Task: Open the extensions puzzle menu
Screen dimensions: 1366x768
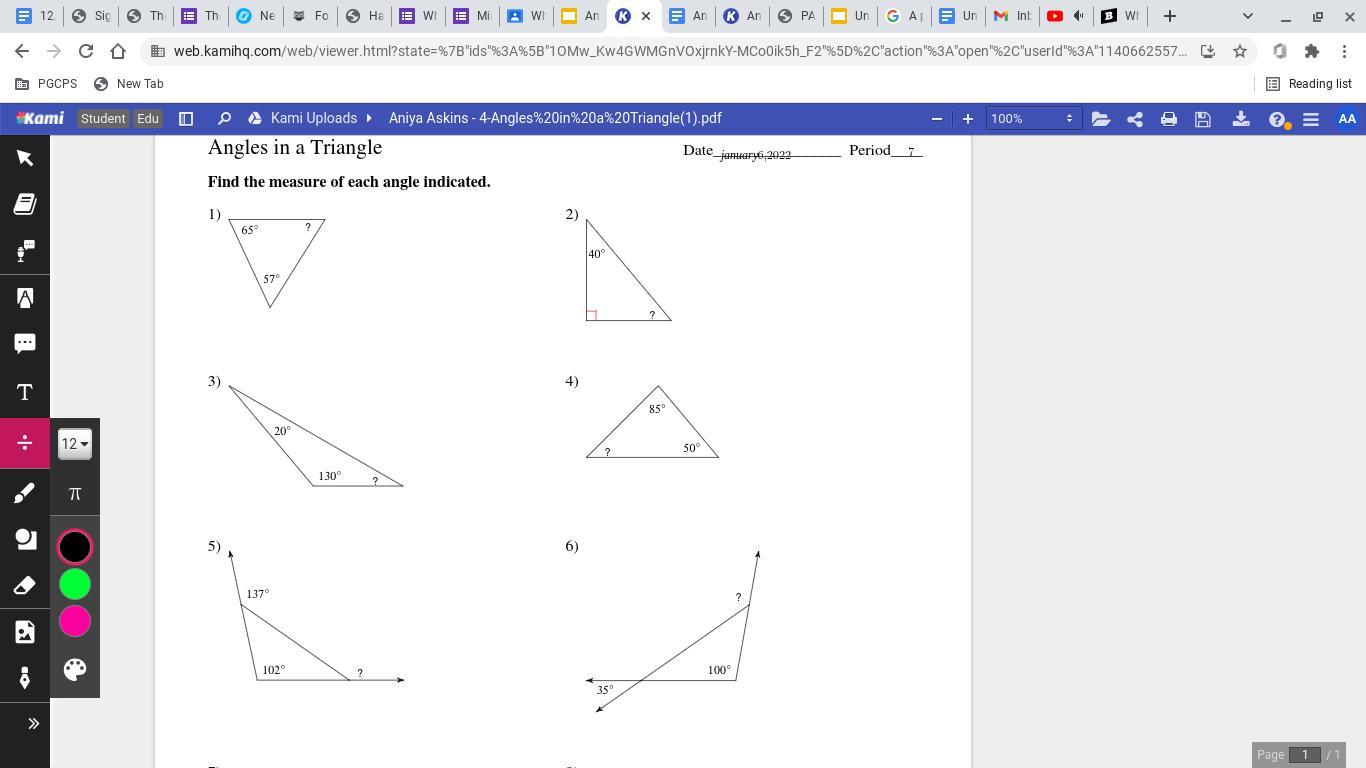Action: (x=1312, y=51)
